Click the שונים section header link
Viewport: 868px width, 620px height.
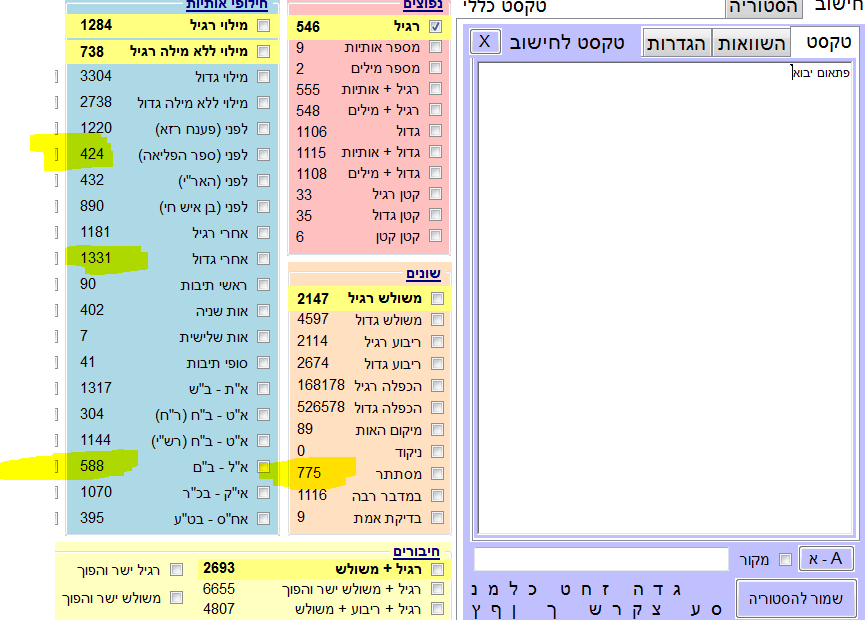[423, 274]
